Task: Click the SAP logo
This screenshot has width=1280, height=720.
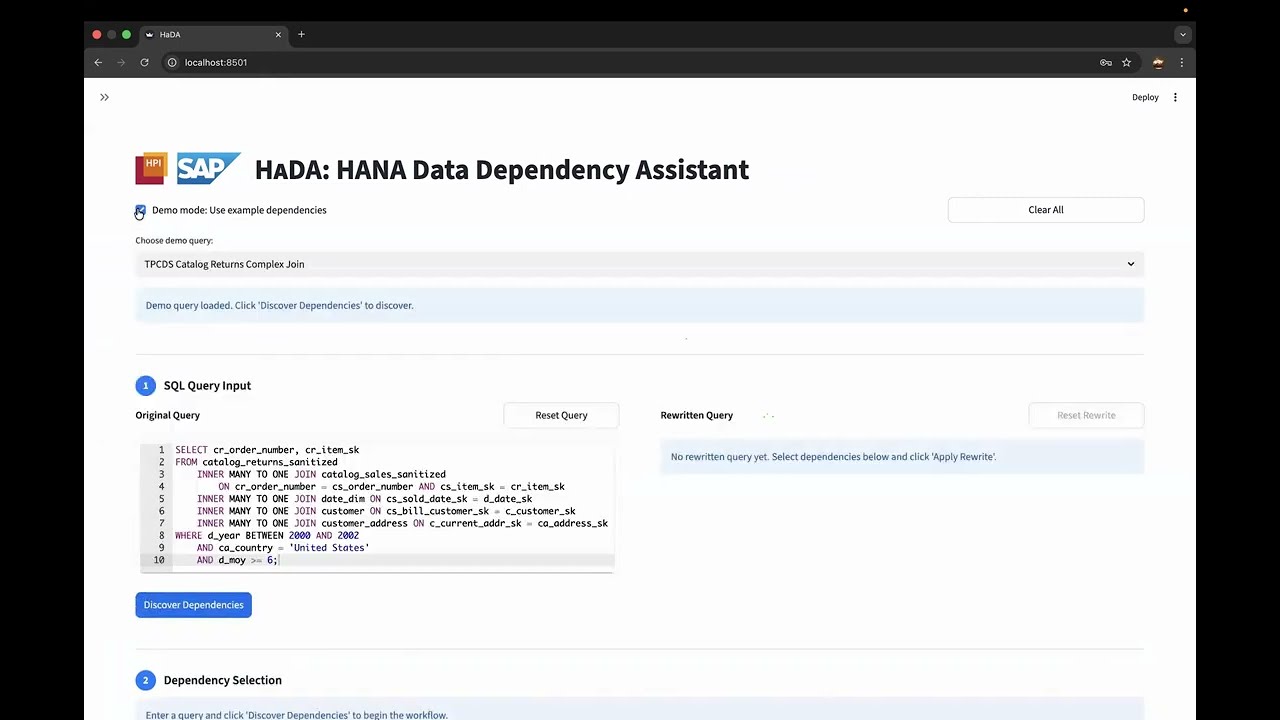Action: tap(208, 168)
